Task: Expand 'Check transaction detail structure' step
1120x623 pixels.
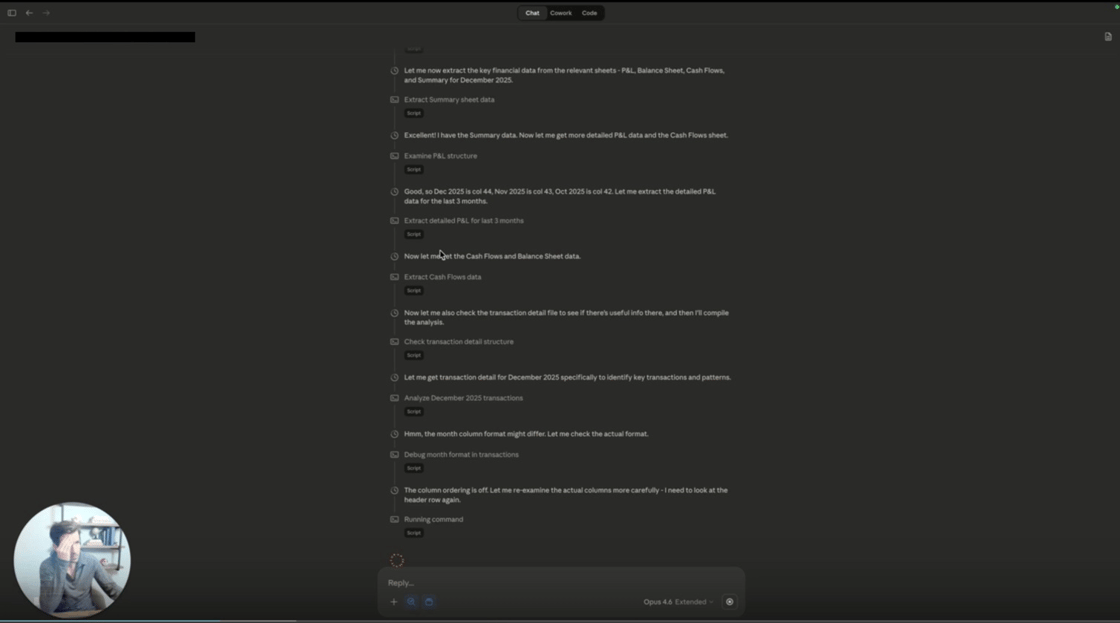Action: 459,342
